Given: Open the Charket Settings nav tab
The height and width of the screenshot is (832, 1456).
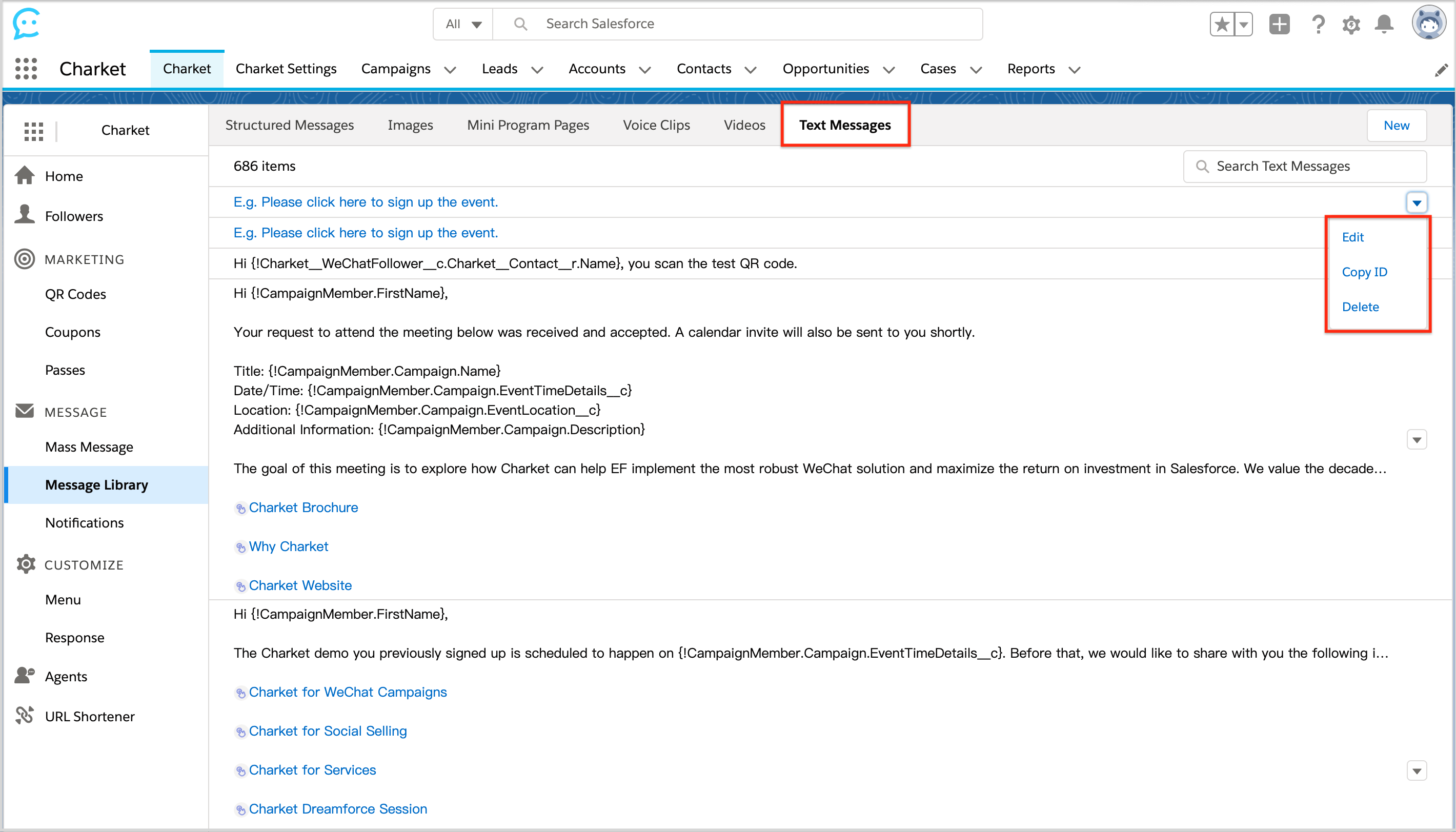Looking at the screenshot, I should coord(286,69).
